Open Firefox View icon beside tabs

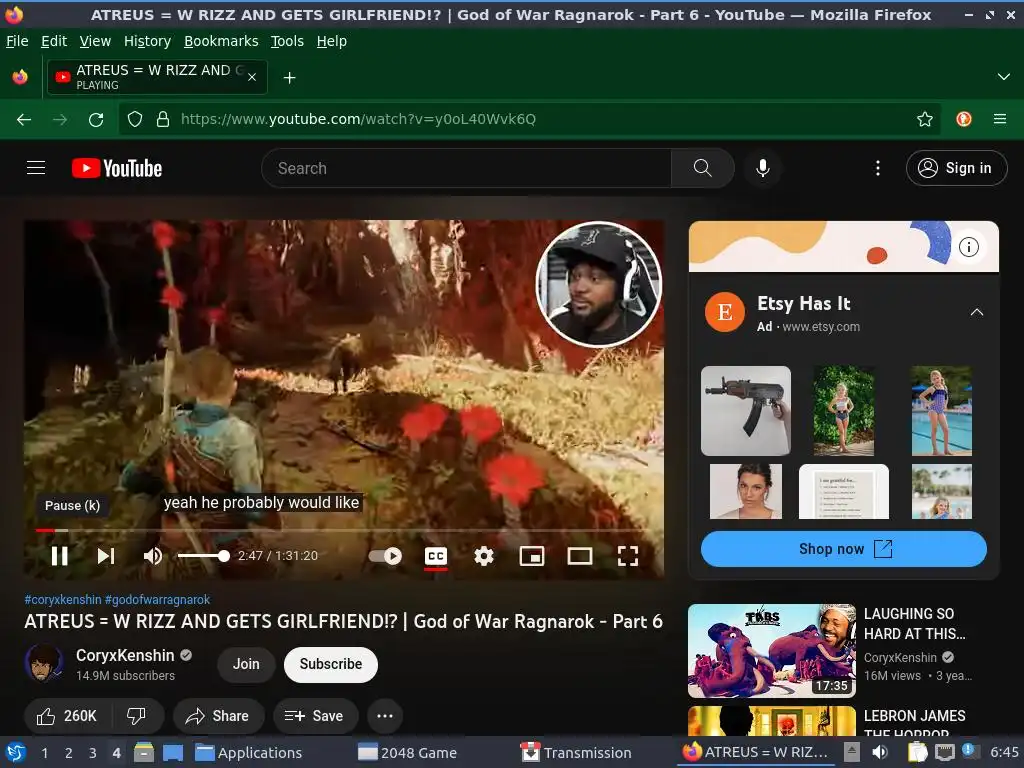click(x=20, y=77)
